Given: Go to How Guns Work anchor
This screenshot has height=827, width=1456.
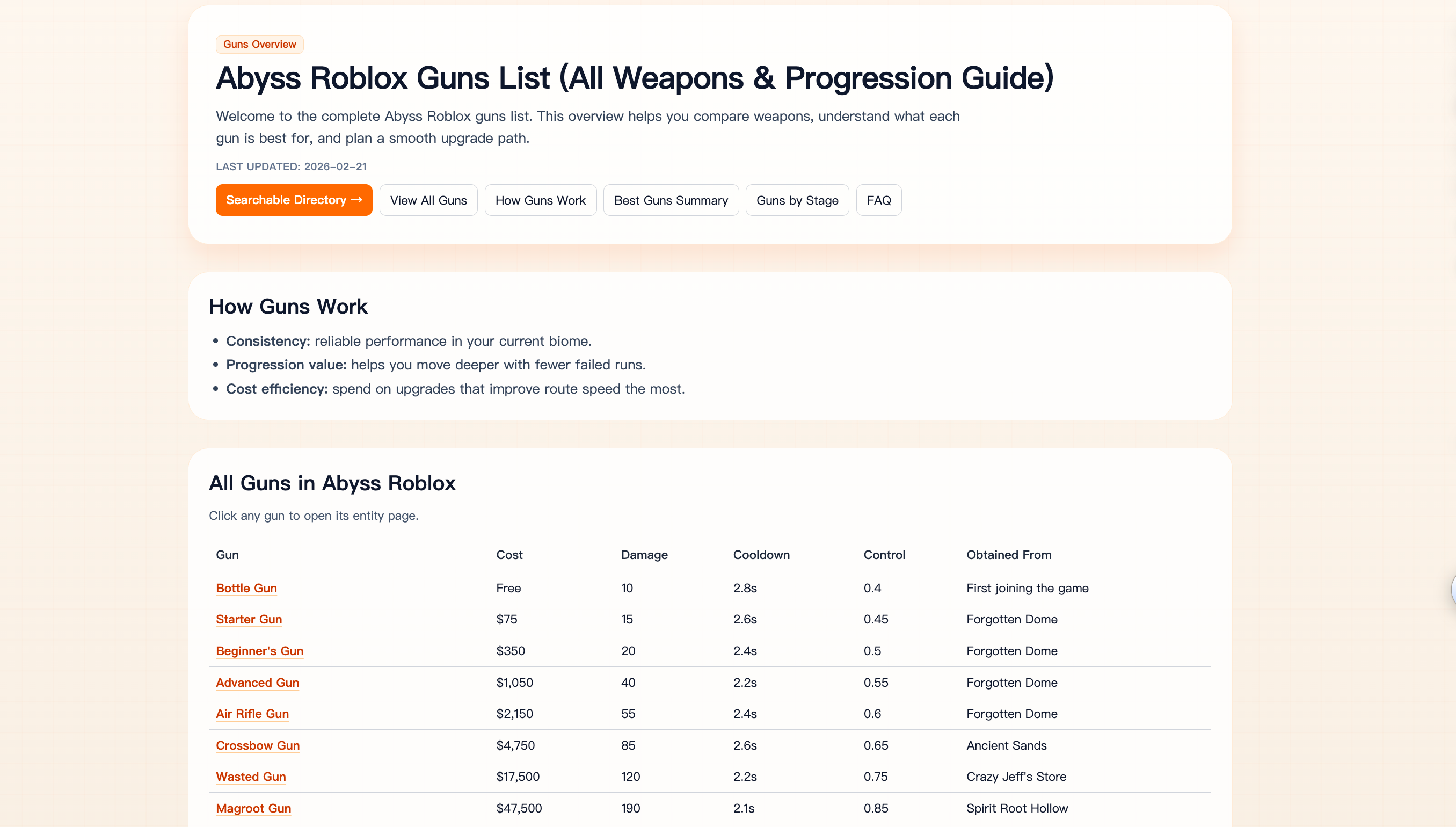Looking at the screenshot, I should (x=540, y=200).
